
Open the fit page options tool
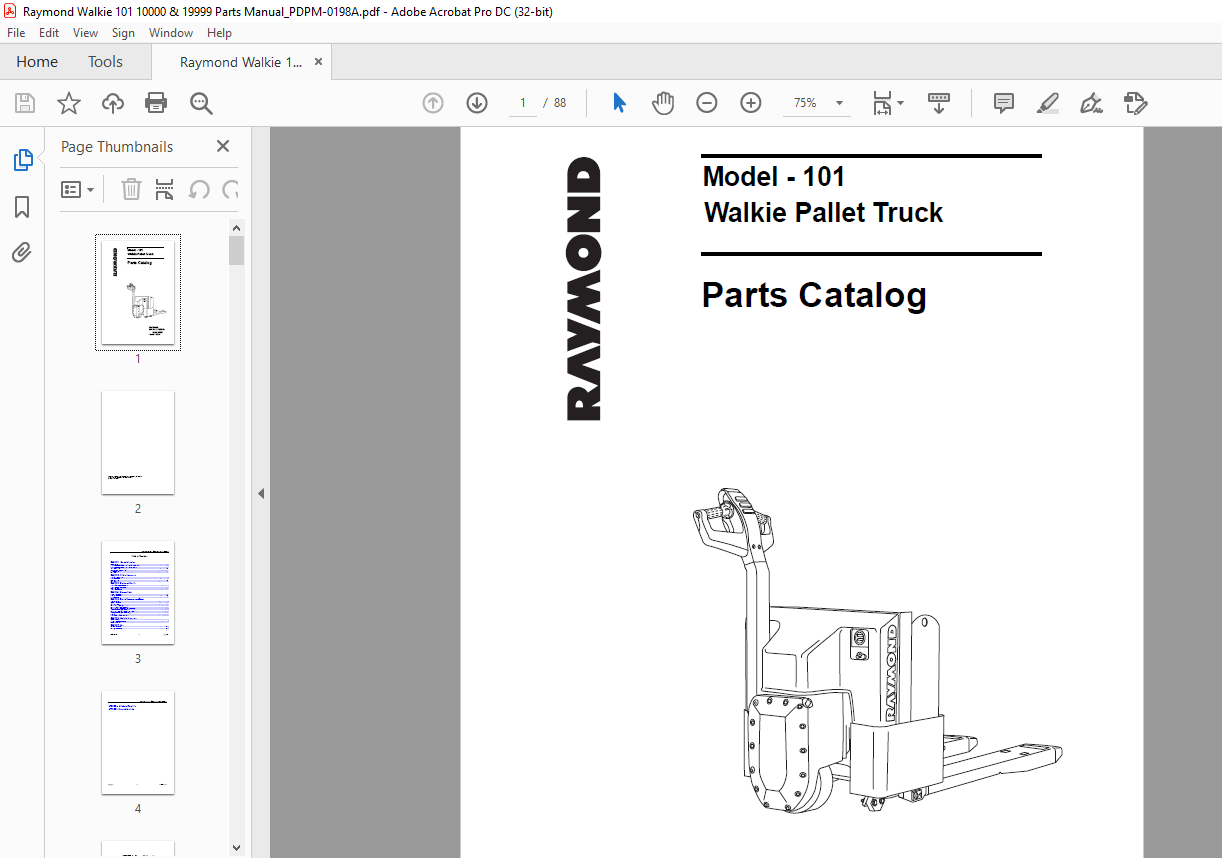click(x=887, y=103)
